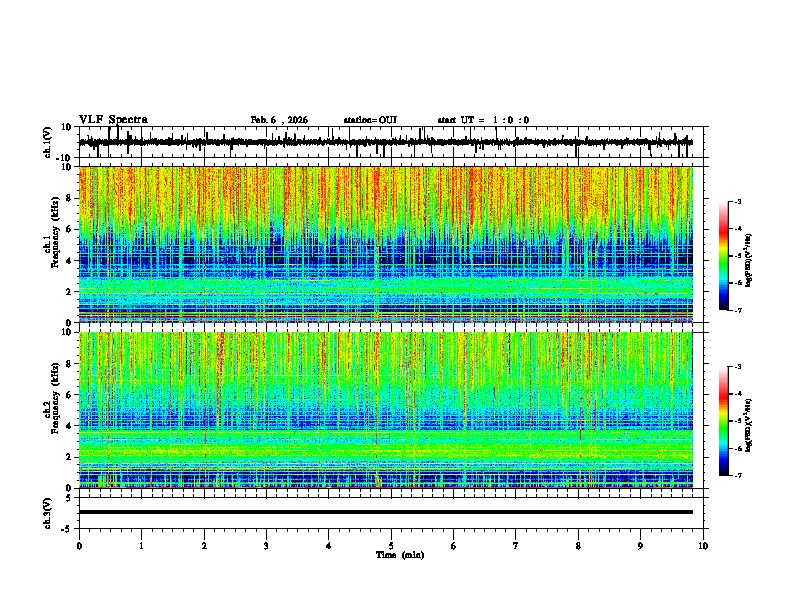Click the "-7" label on ch.2 colorbar

click(x=737, y=475)
